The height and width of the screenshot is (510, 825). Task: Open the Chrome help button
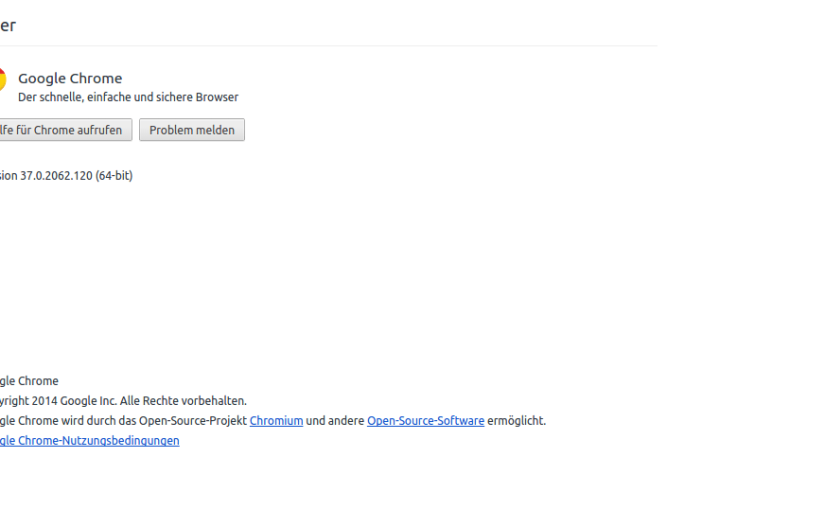65,130
